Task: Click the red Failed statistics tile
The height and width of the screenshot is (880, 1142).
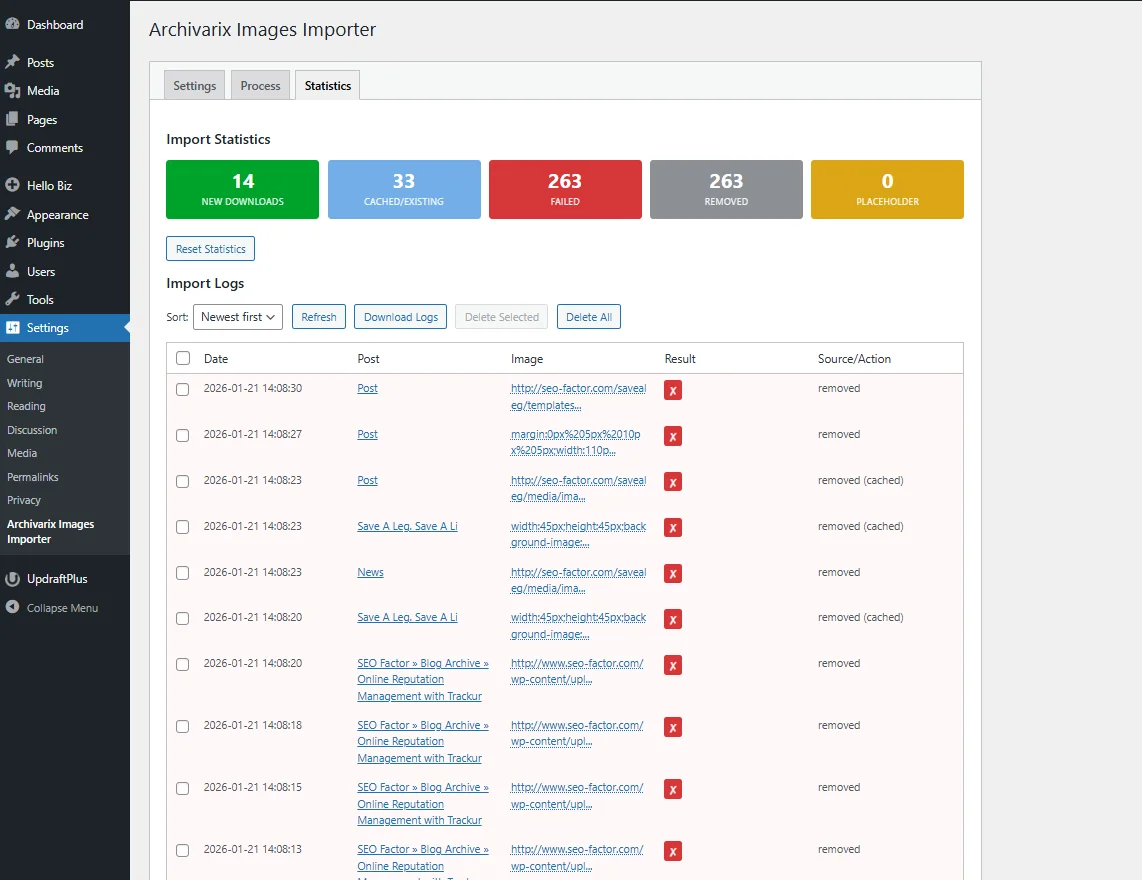Action: click(565, 189)
